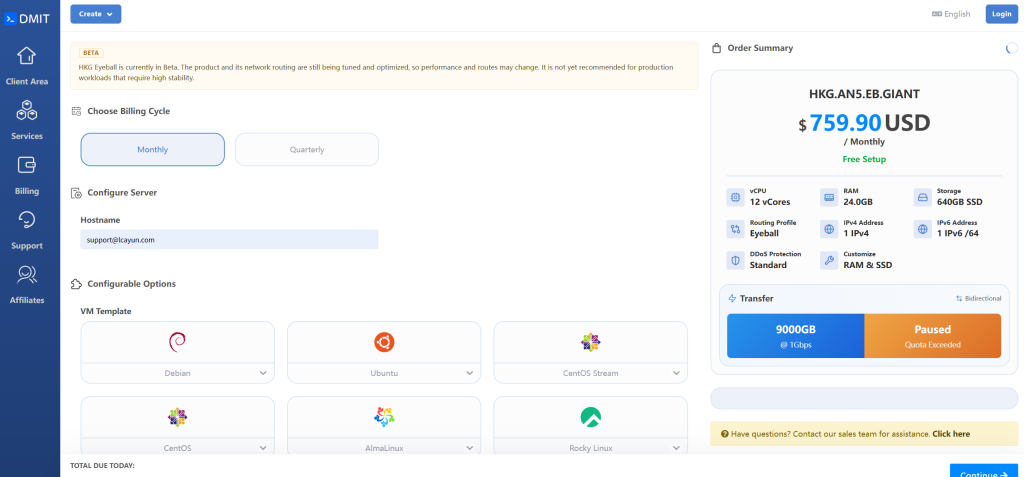Click the Login button
This screenshot has width=1024, height=477.
[1001, 14]
